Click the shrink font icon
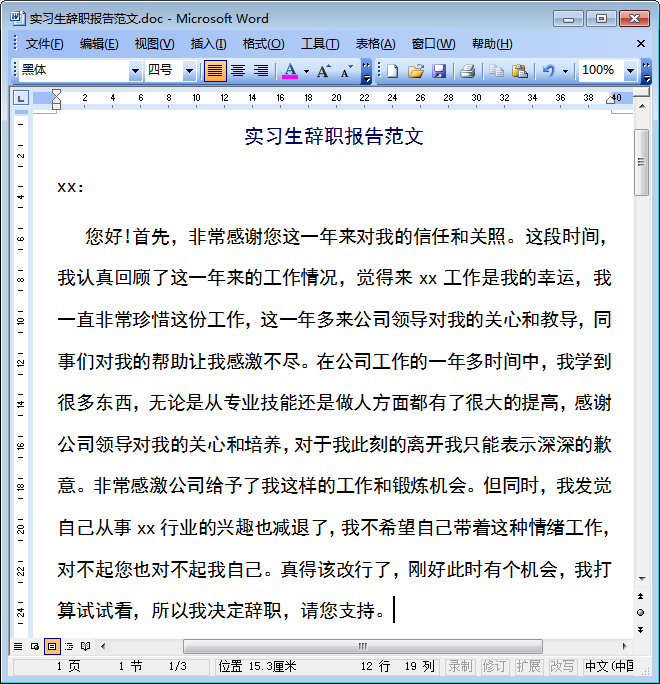The height and width of the screenshot is (684, 660). [346, 71]
